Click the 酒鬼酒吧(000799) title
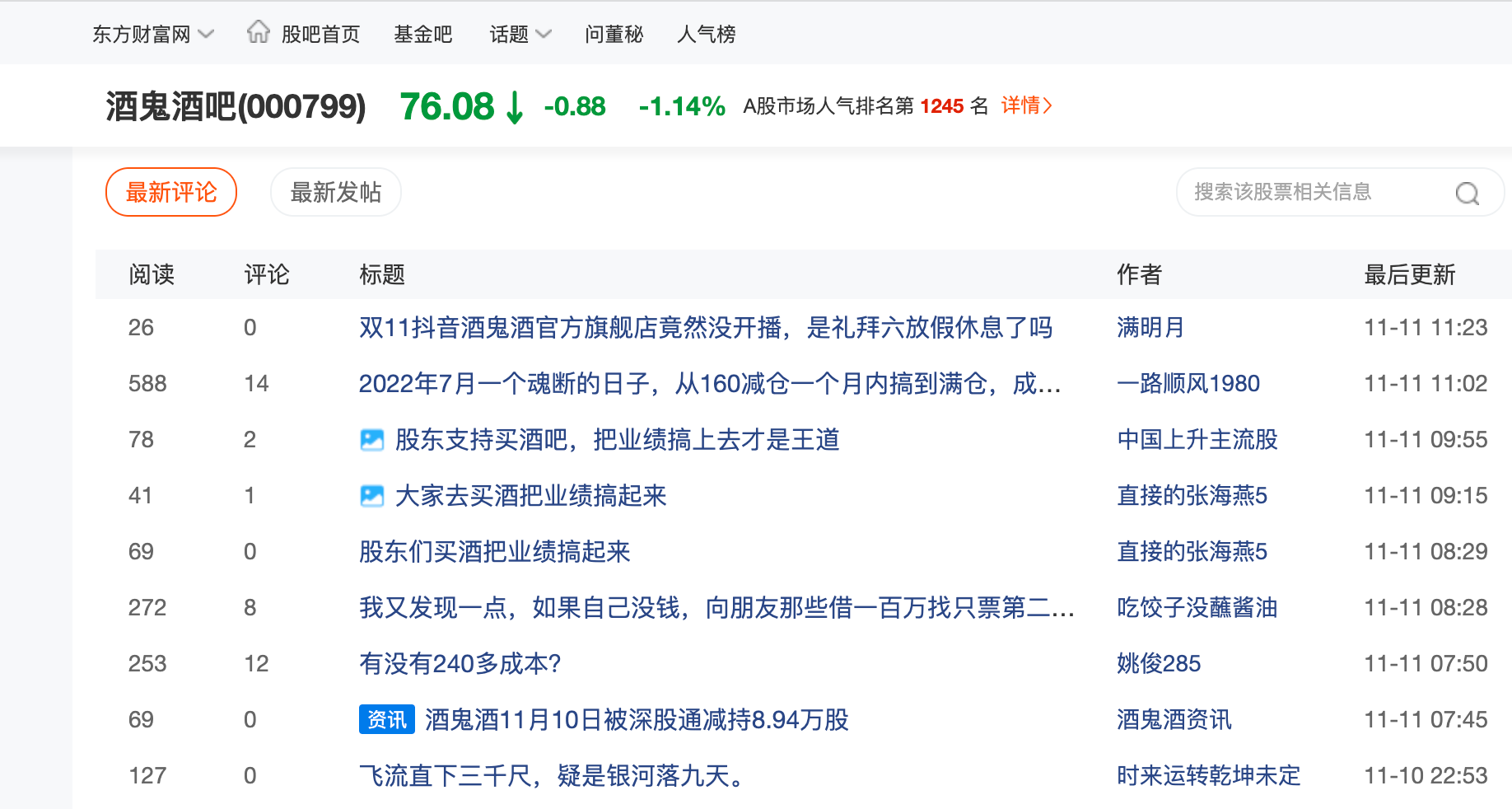This screenshot has height=809, width=1512. (x=236, y=107)
